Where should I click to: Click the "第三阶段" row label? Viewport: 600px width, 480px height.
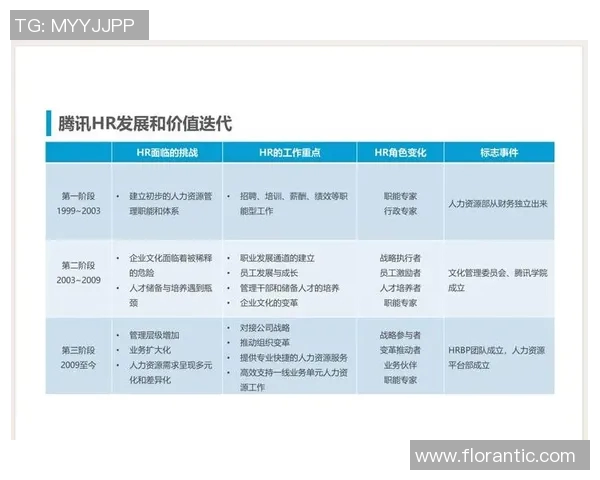point(78,350)
